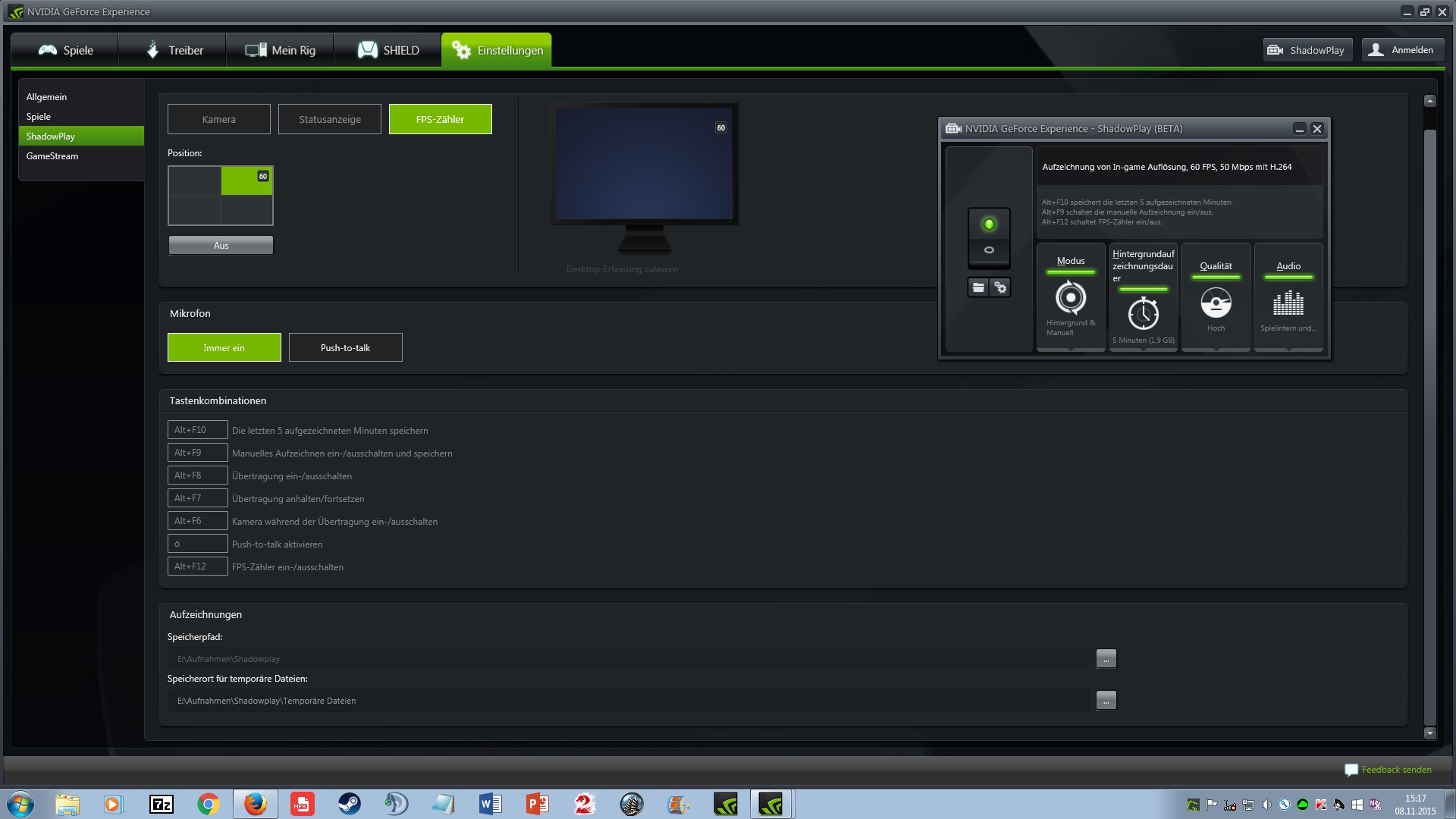Open Firefox from the taskbar
This screenshot has width=1456, height=819.
click(x=255, y=804)
